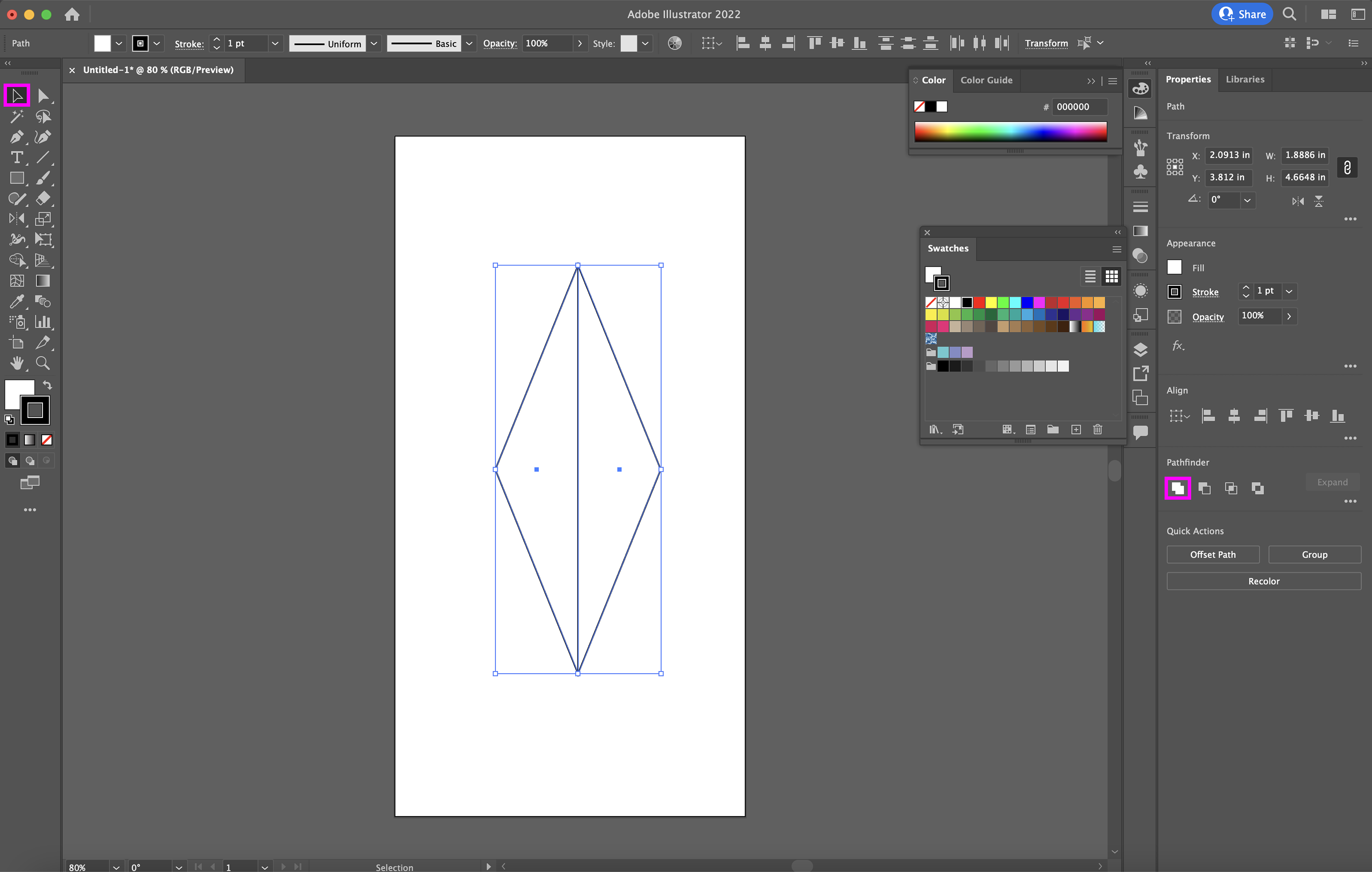Open the Color Guide tab
This screenshot has height=872, width=1372.
tap(986, 80)
